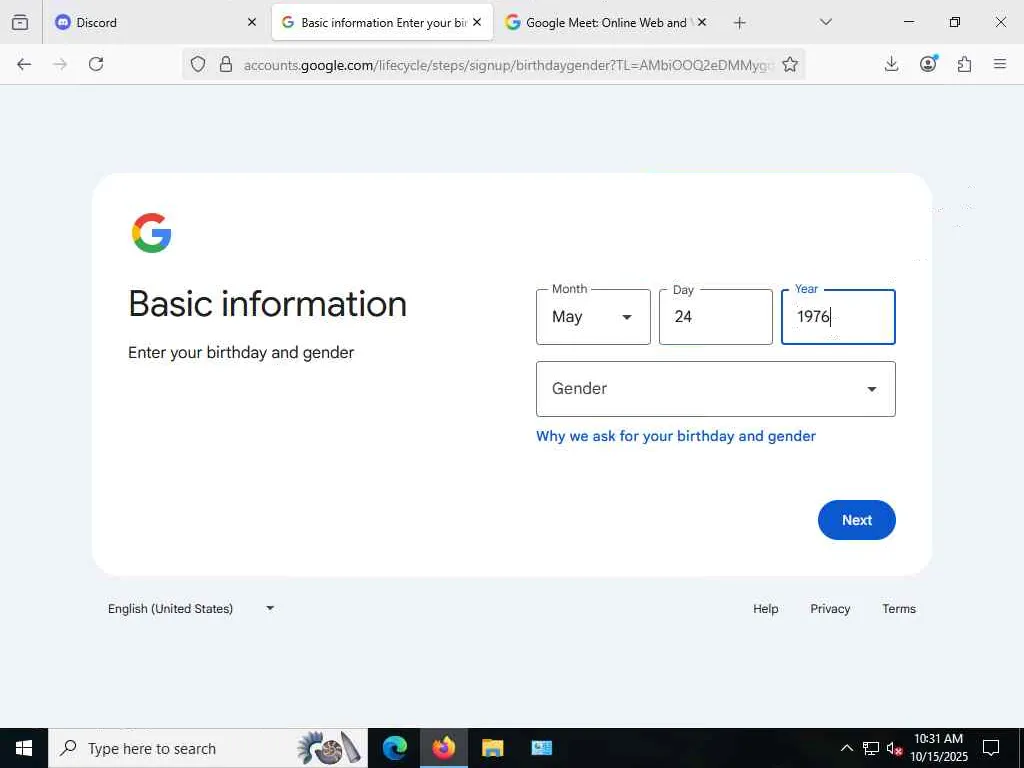Close the Google Meet tab
1024x768 pixels.
(702, 22)
